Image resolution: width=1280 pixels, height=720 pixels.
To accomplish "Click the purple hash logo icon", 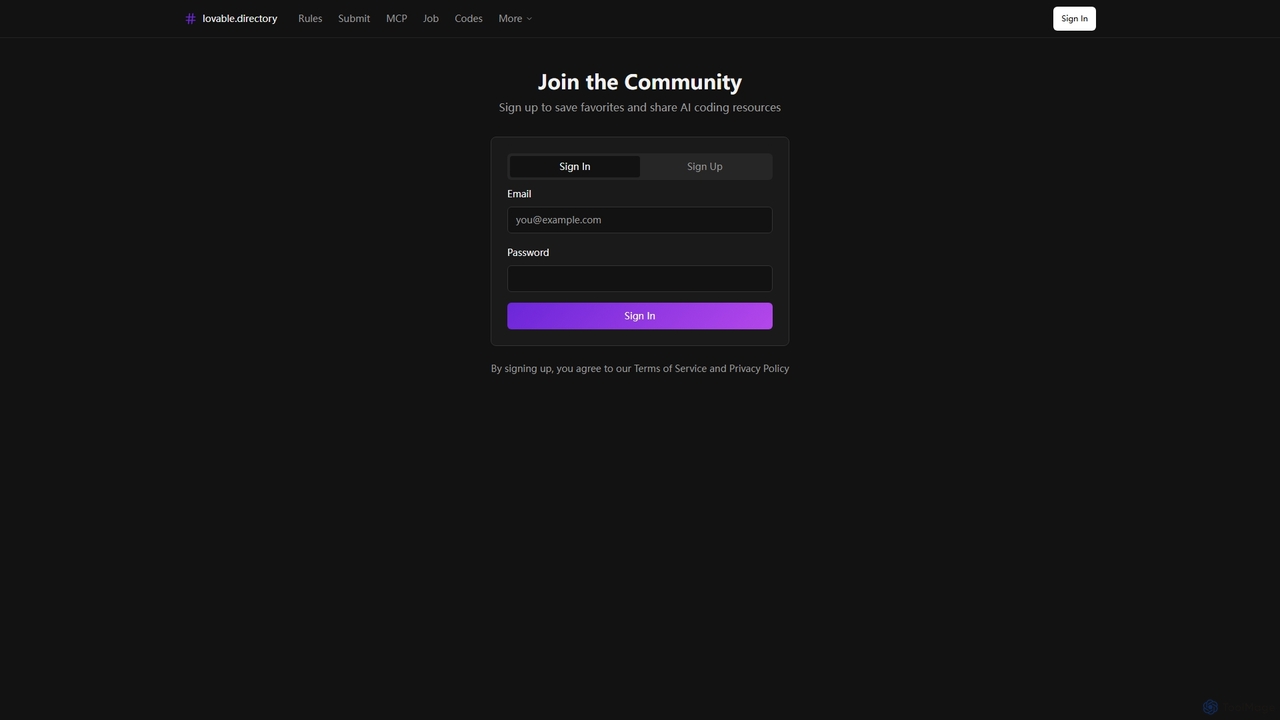I will (190, 19).
